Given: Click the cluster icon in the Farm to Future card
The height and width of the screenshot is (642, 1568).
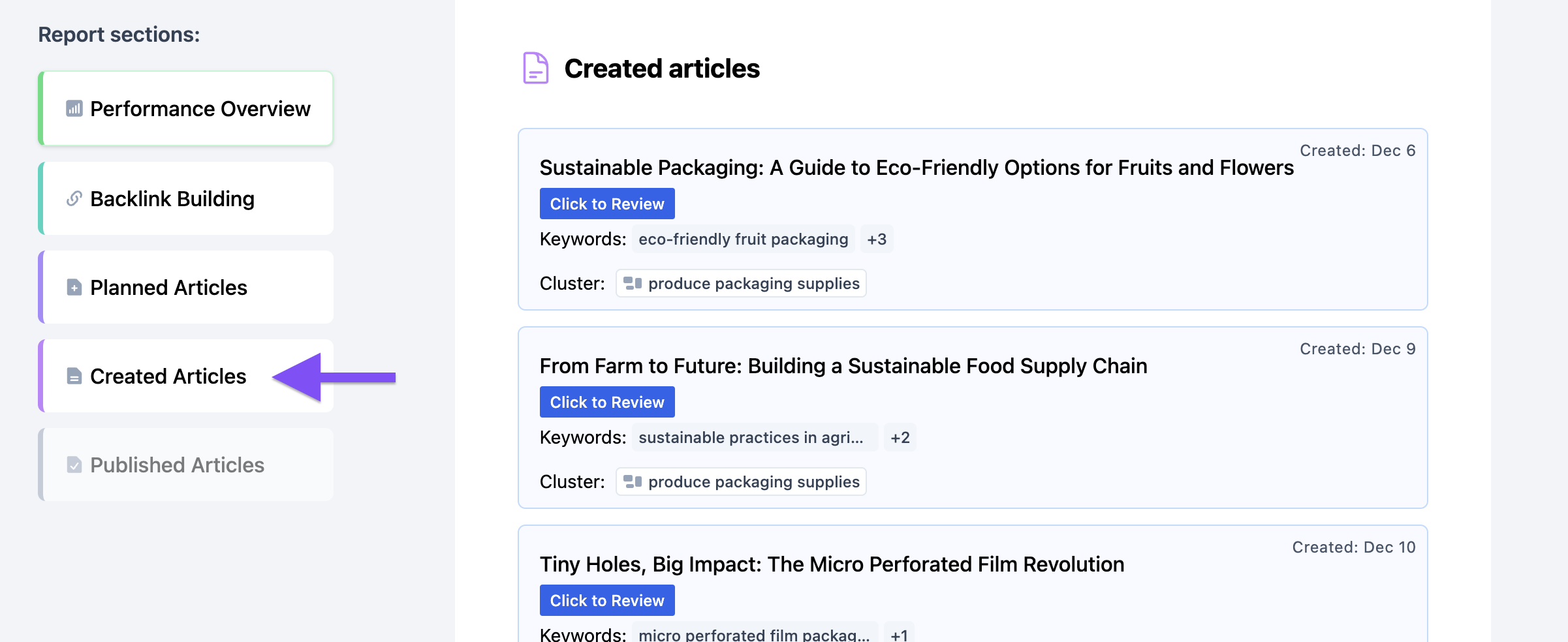Looking at the screenshot, I should [632, 481].
